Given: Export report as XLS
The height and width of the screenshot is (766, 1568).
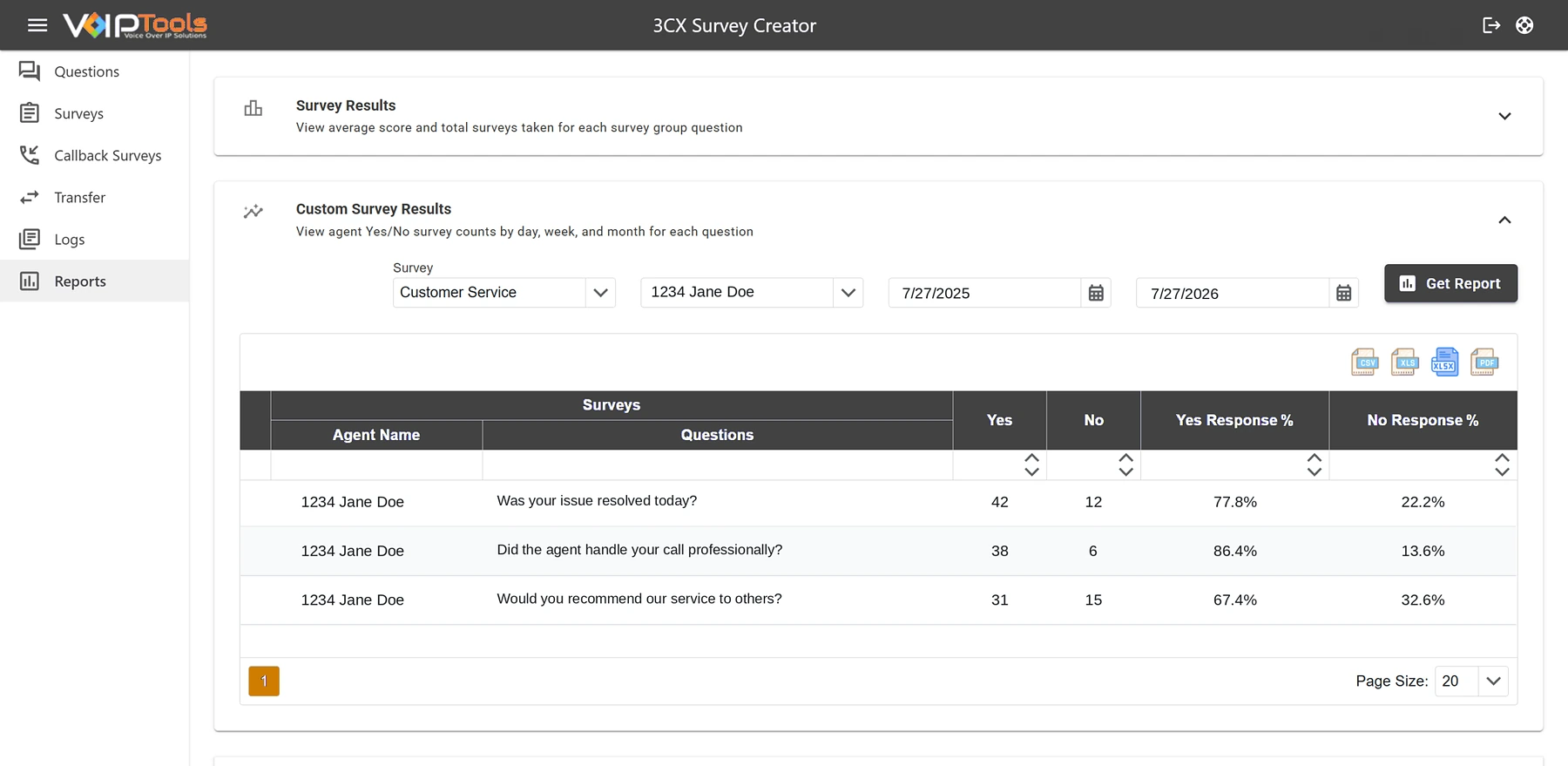Looking at the screenshot, I should tap(1404, 362).
